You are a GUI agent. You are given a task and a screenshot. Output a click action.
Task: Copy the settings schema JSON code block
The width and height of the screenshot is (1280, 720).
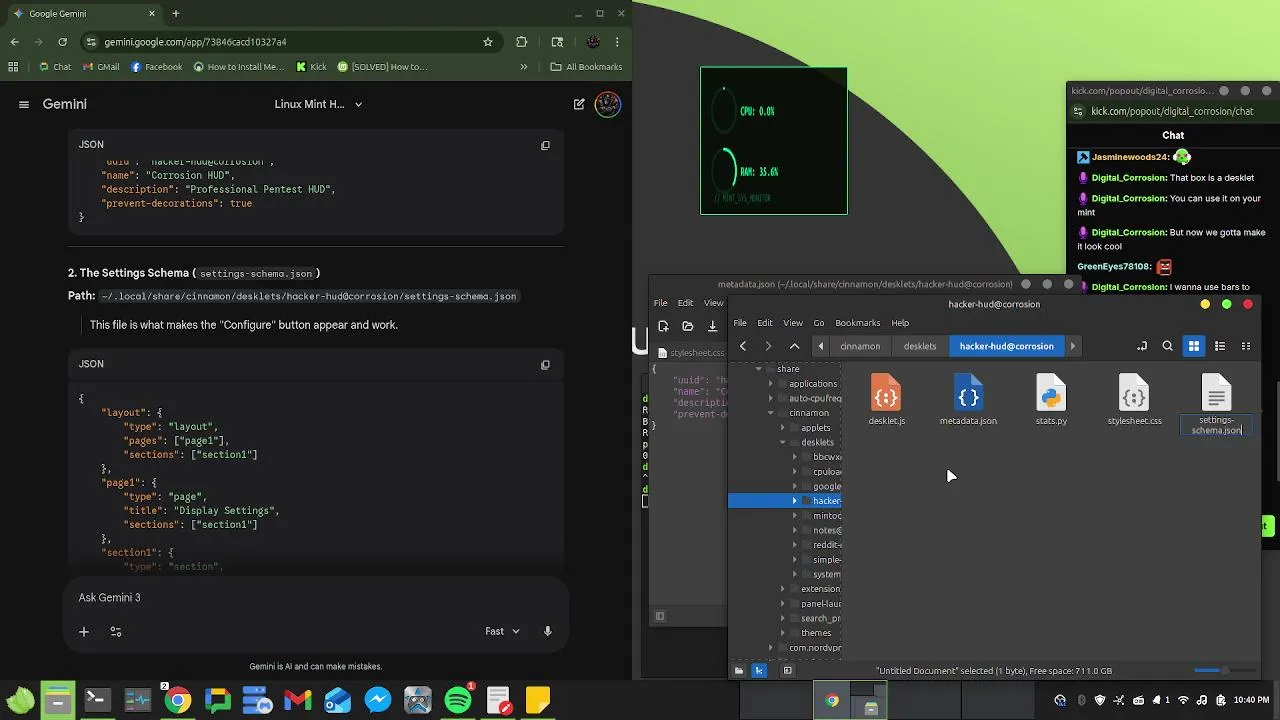545,365
